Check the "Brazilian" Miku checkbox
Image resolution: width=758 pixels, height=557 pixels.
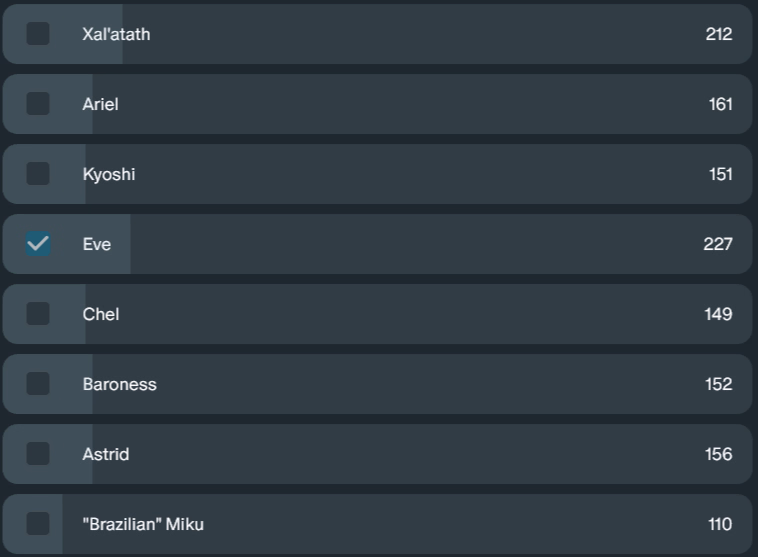[x=38, y=524]
